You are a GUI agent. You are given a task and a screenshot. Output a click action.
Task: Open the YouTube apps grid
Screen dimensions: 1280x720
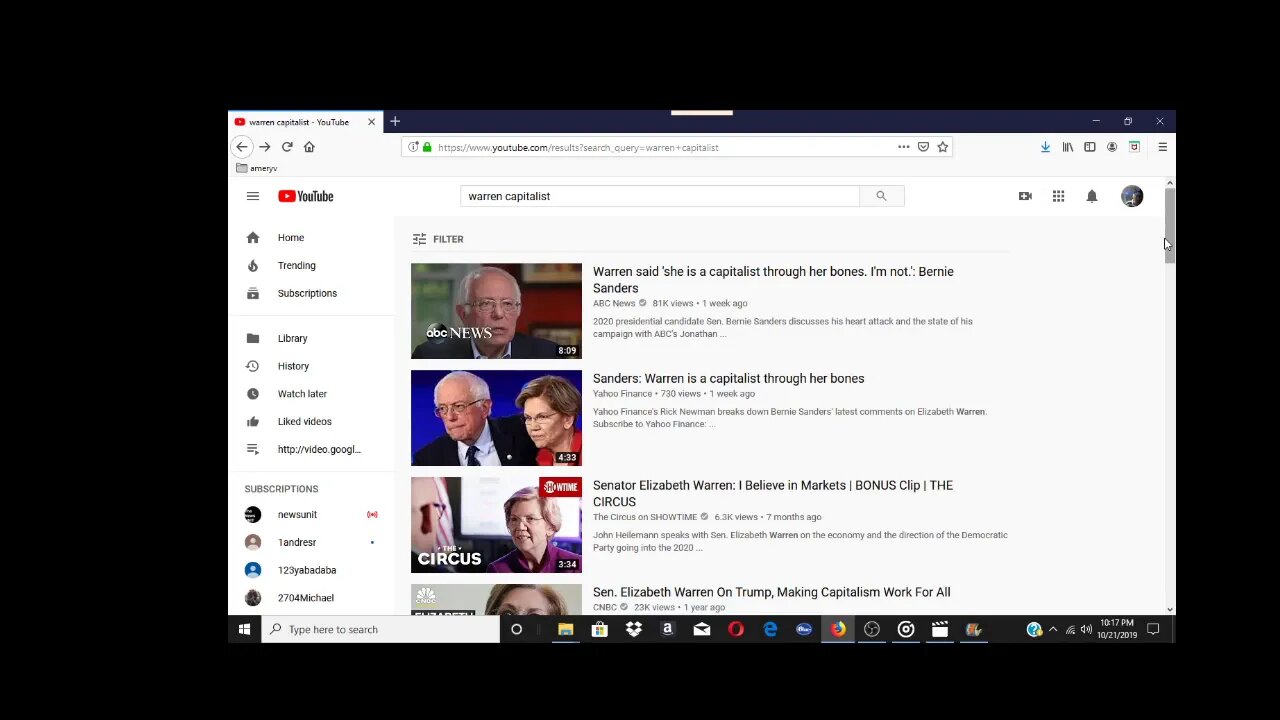point(1058,196)
